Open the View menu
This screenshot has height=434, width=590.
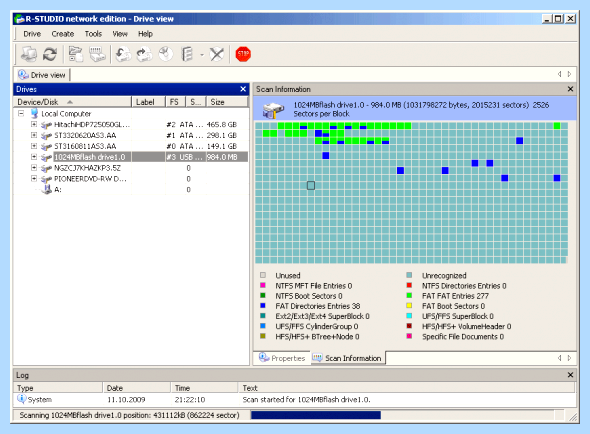pyautogui.click(x=120, y=34)
